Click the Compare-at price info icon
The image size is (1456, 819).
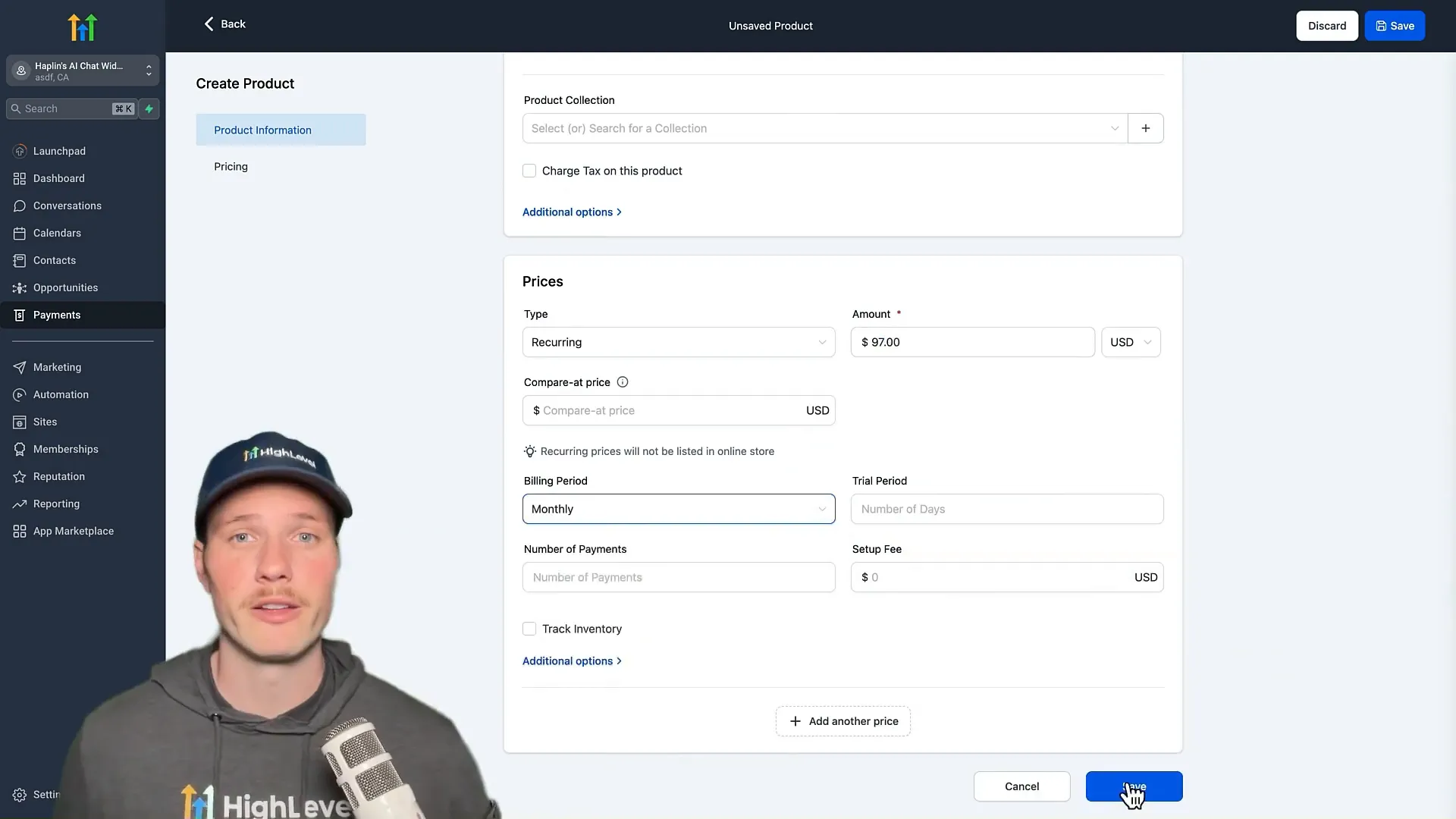point(623,382)
